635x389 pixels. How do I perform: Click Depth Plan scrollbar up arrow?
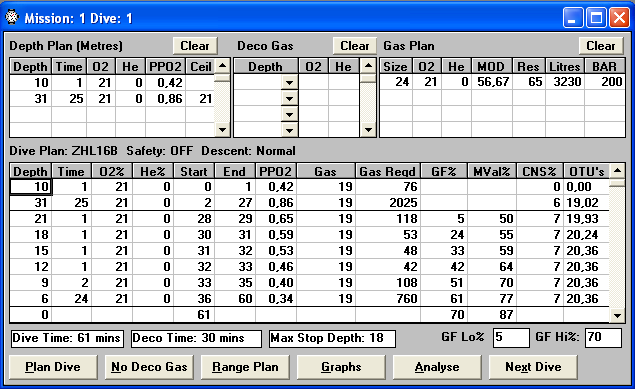(x=222, y=66)
